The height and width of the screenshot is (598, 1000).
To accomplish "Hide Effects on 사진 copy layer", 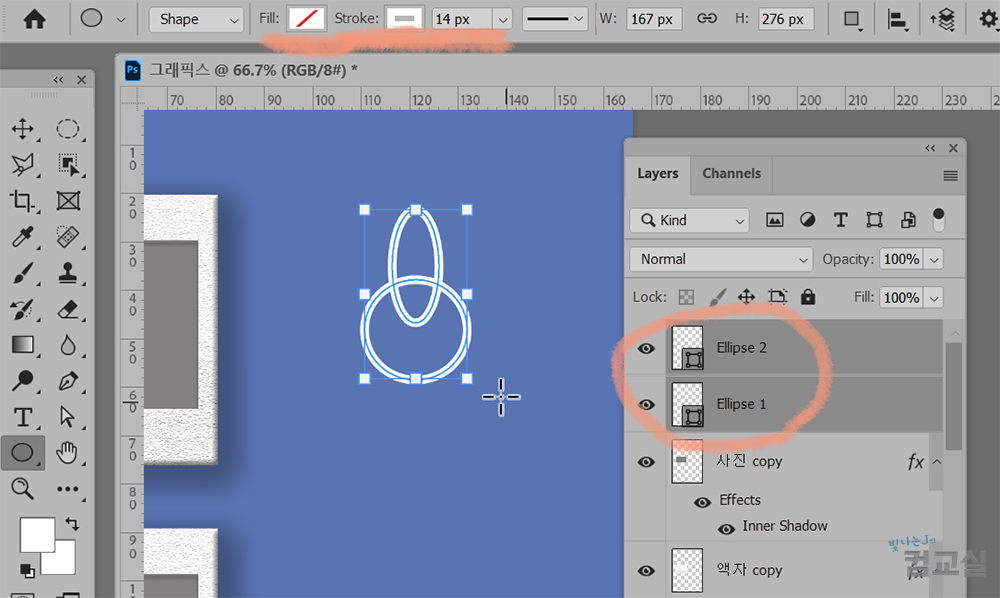I will 702,502.
